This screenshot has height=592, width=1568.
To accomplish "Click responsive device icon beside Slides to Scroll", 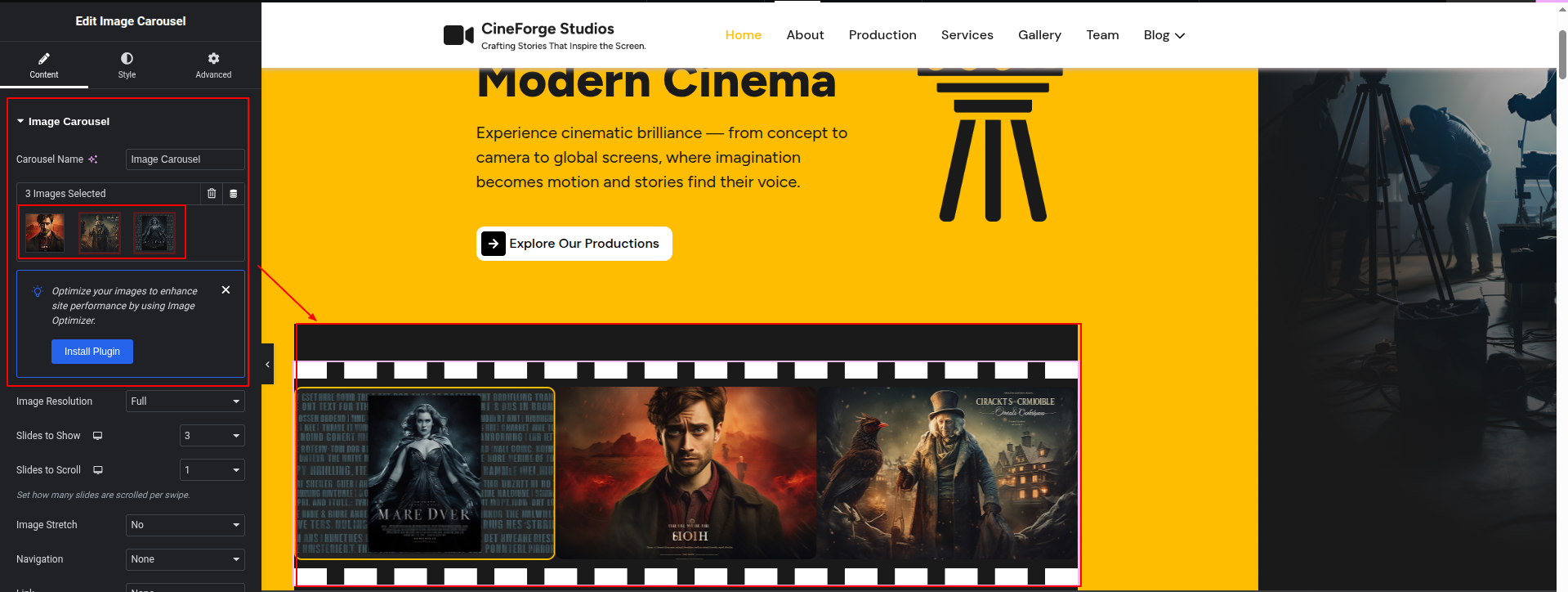I will (98, 470).
